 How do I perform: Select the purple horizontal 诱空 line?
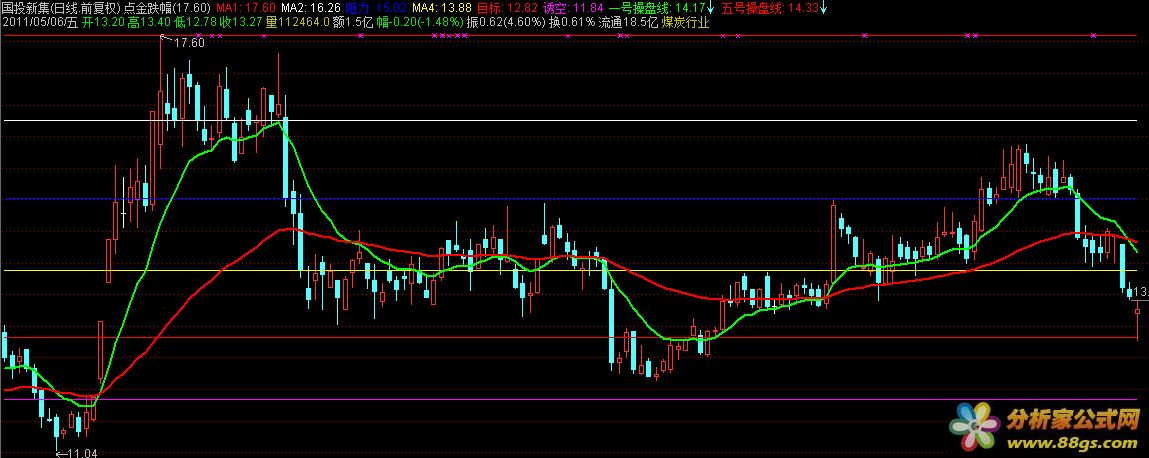pos(572,400)
